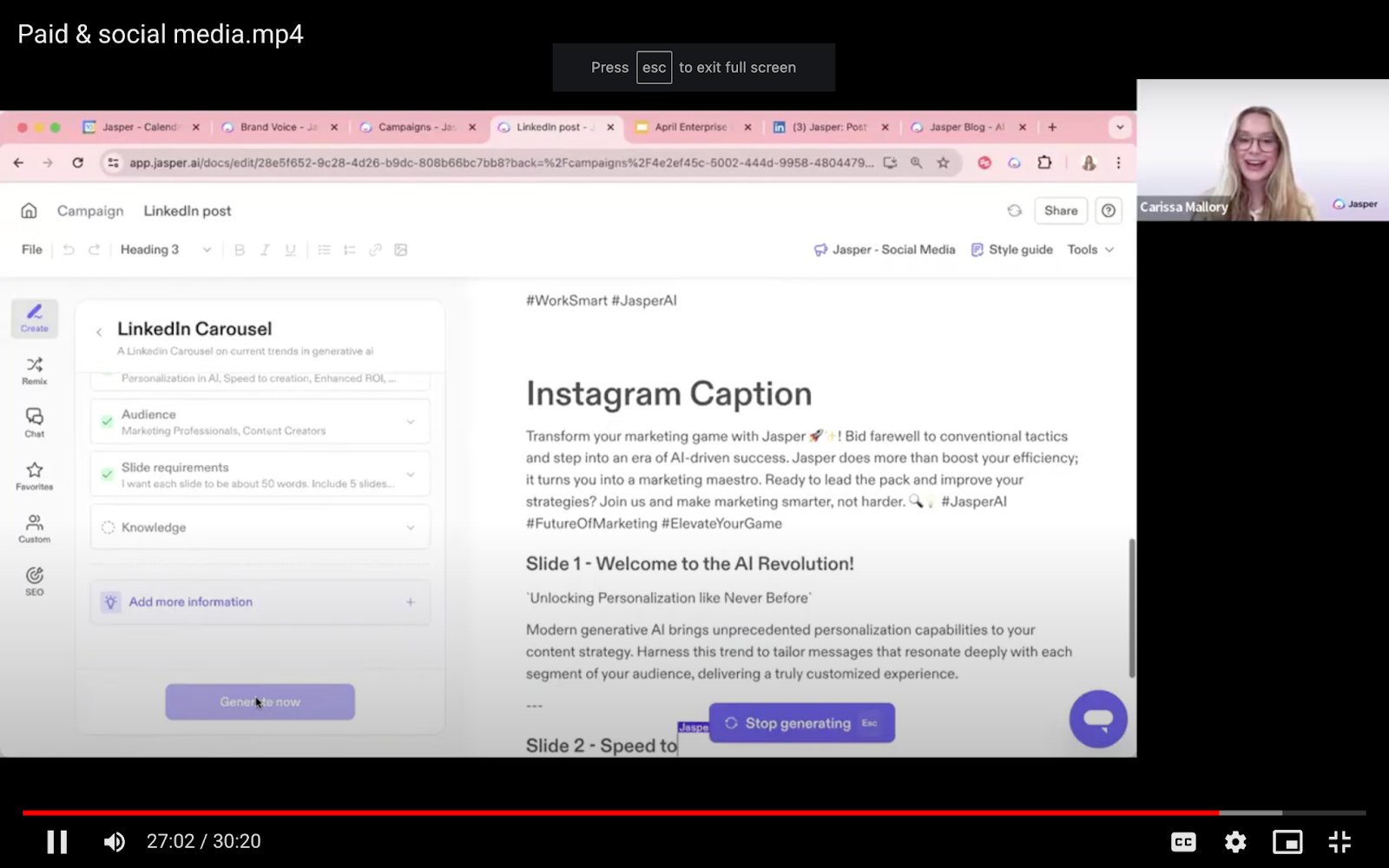Click the sync refresh icon near Share
1389x868 pixels.
pos(1014,210)
